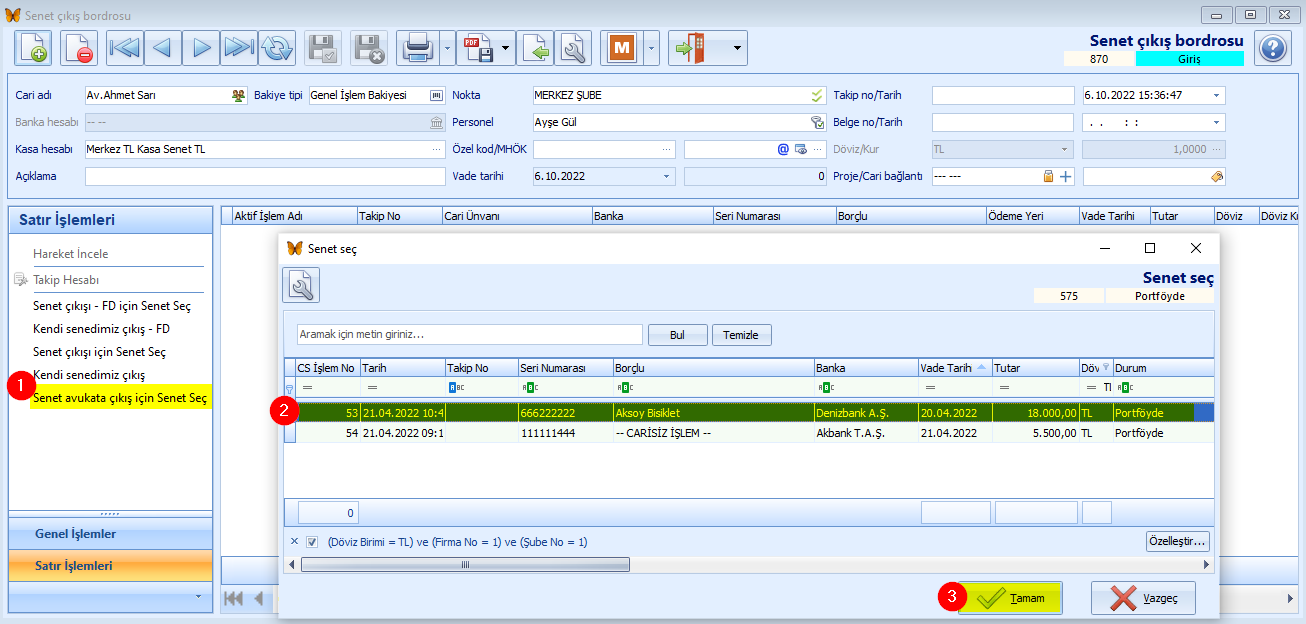The height and width of the screenshot is (624, 1306).
Task: Click the exit door icon
Action: (692, 47)
